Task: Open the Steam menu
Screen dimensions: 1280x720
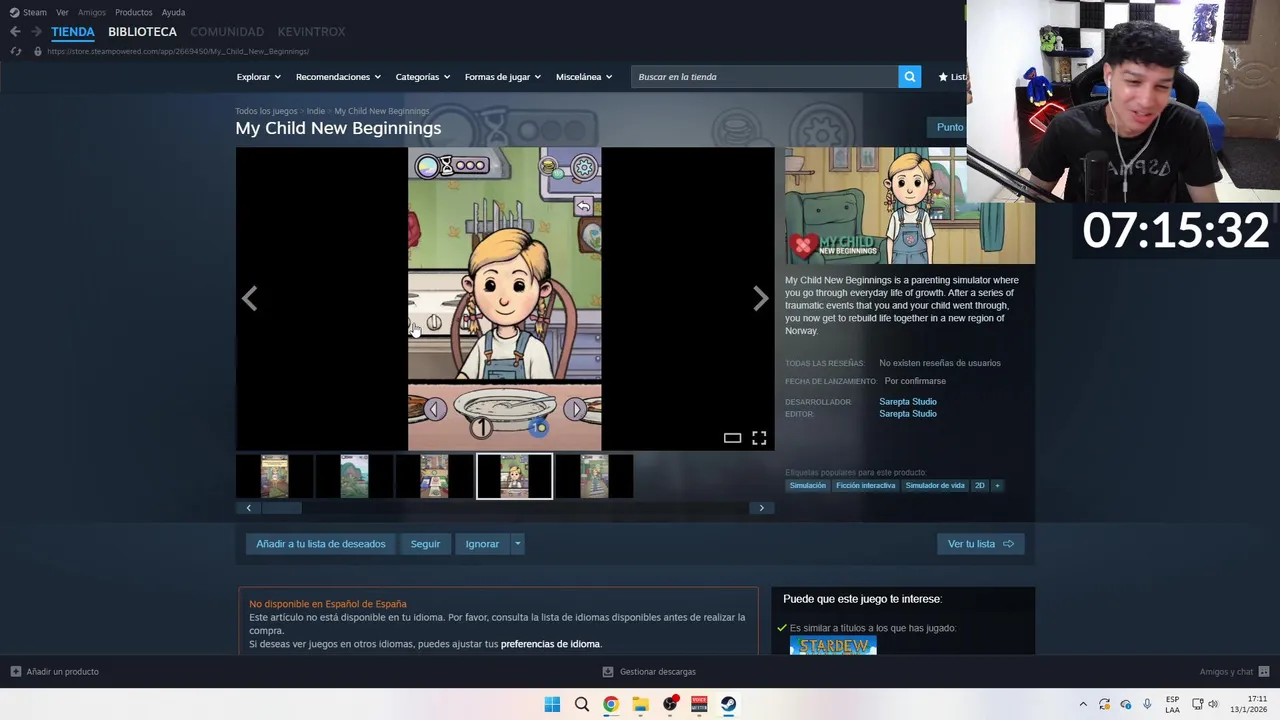Action: 28,12
